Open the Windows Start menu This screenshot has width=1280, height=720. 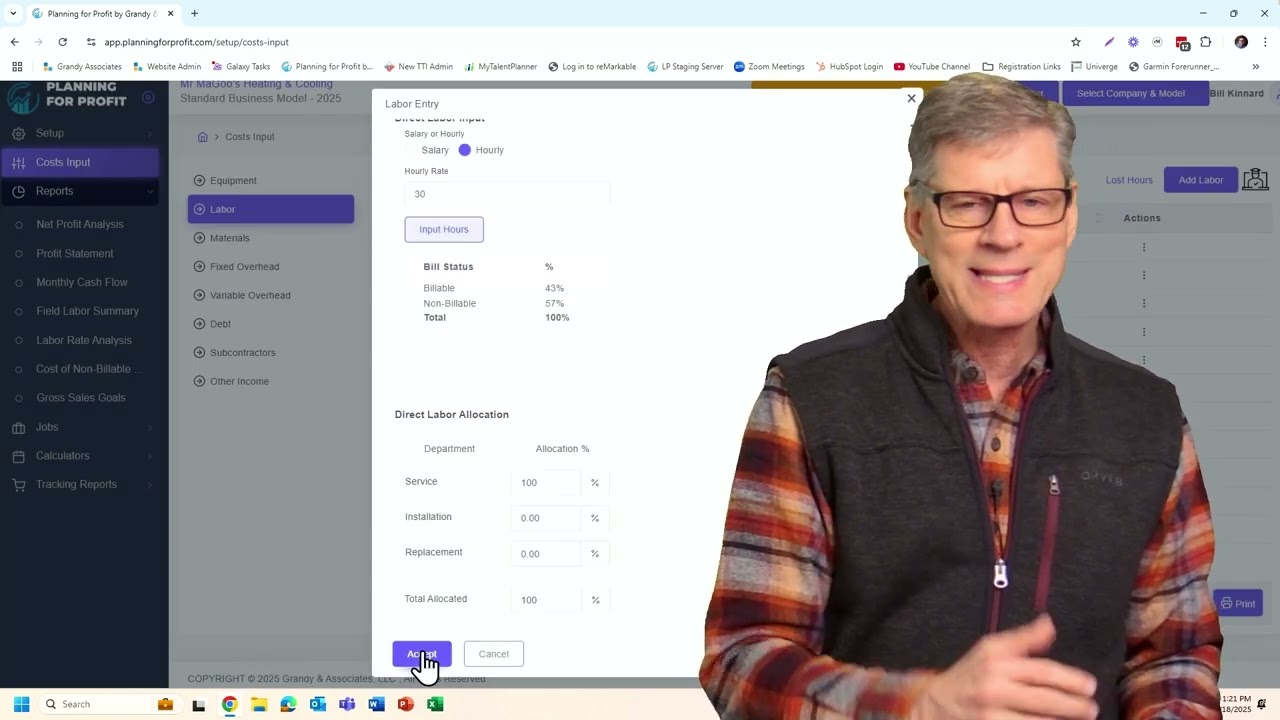click(21, 704)
